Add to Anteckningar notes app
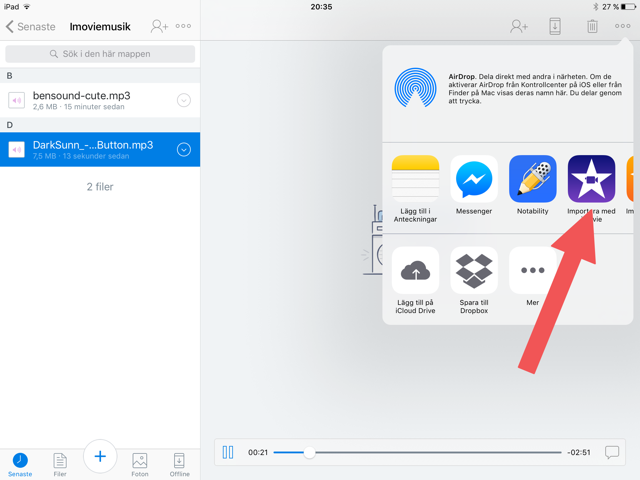640x480 pixels. coord(415,180)
